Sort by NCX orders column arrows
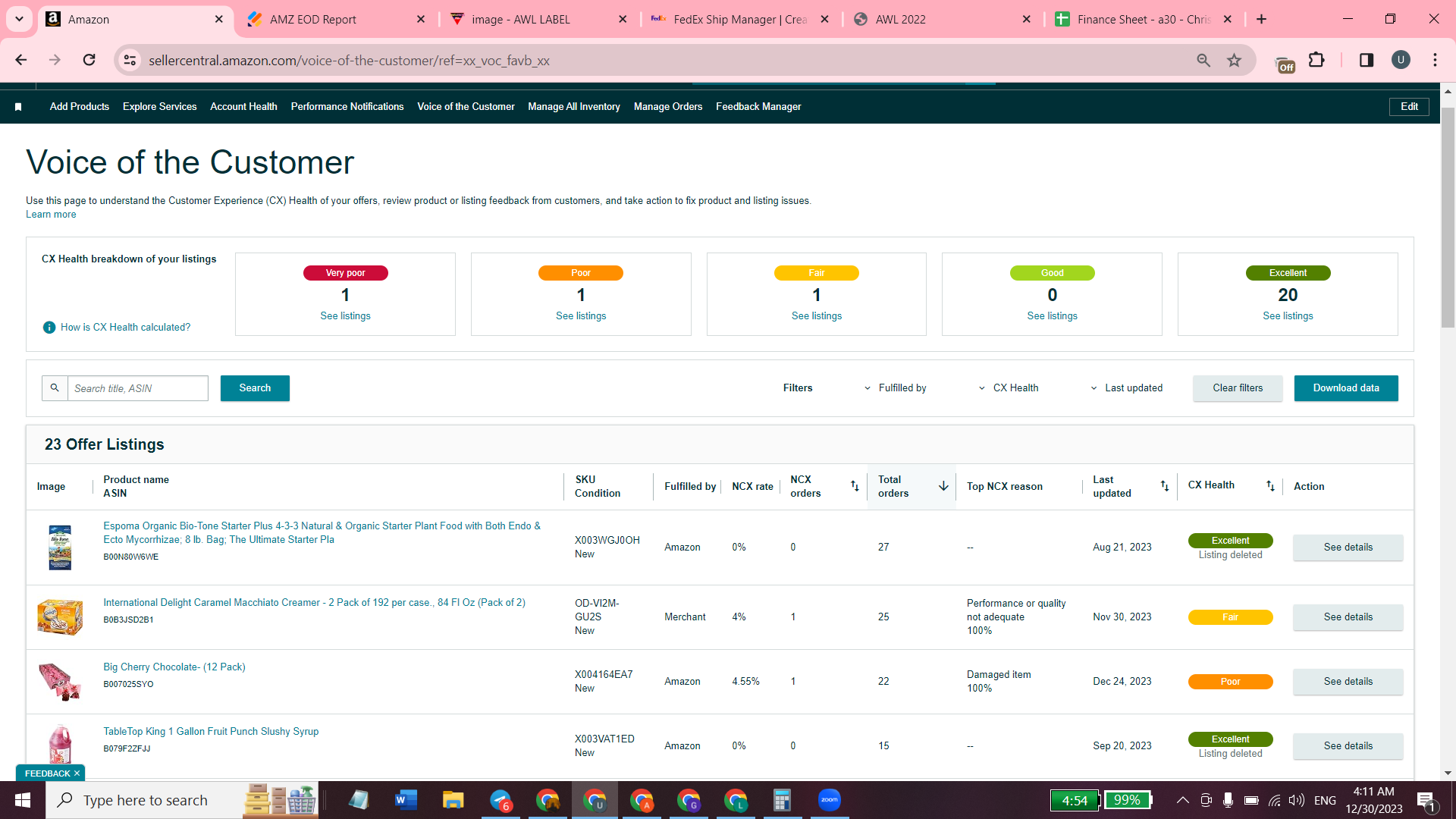 point(855,486)
